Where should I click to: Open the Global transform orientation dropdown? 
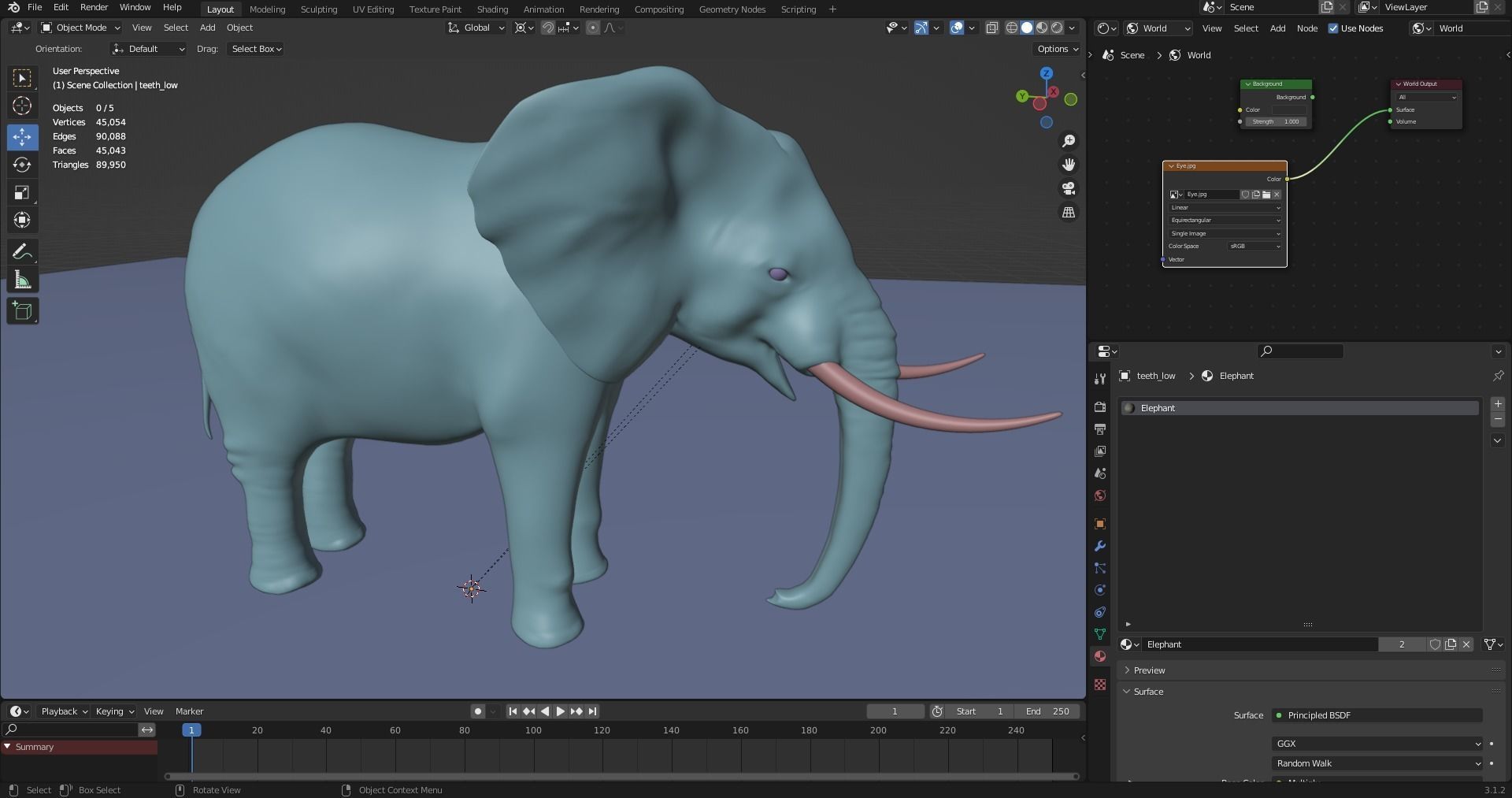[x=476, y=28]
